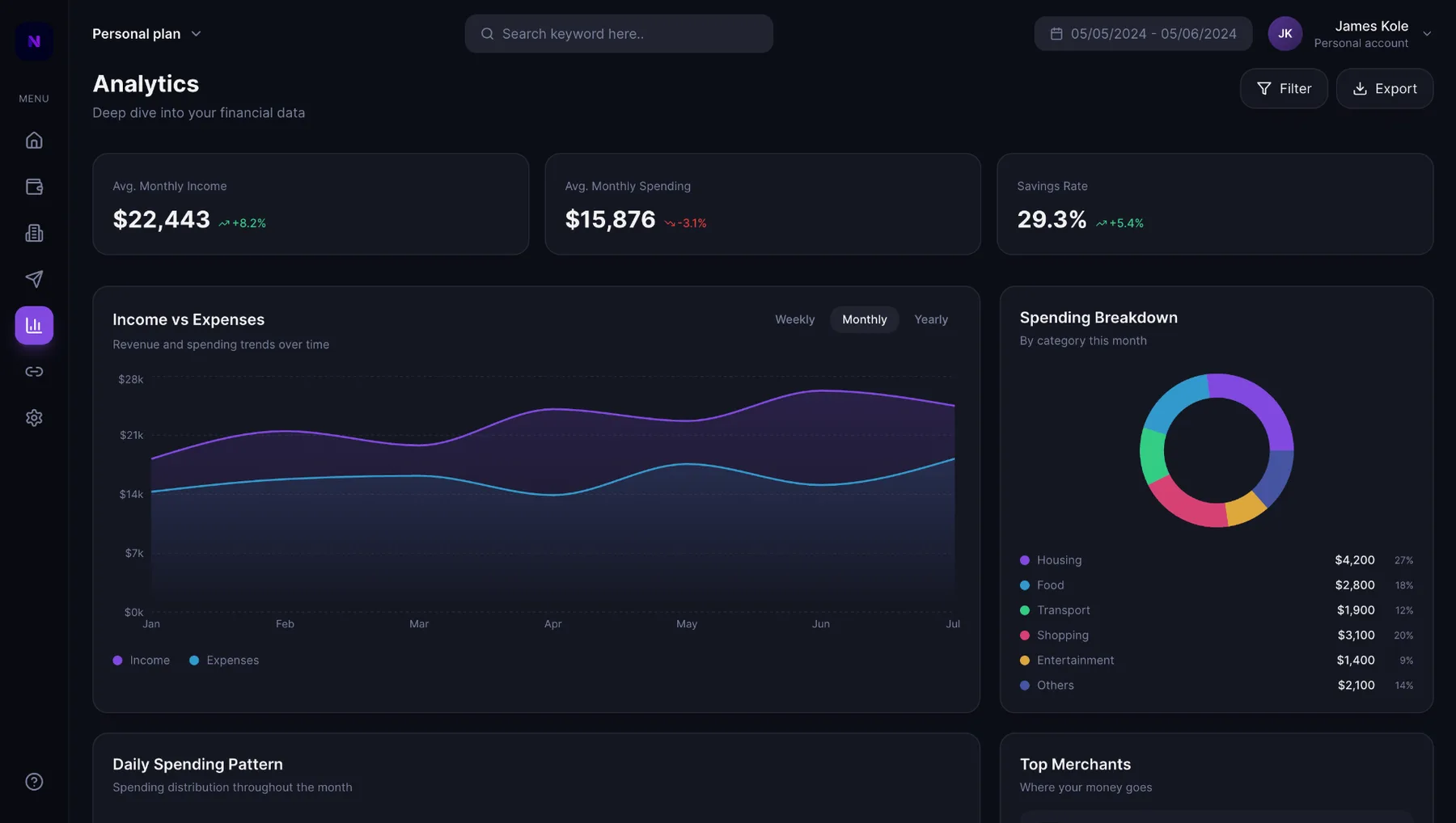Open the invoices document sidebar icon
The width and height of the screenshot is (1456, 823).
coord(34,233)
